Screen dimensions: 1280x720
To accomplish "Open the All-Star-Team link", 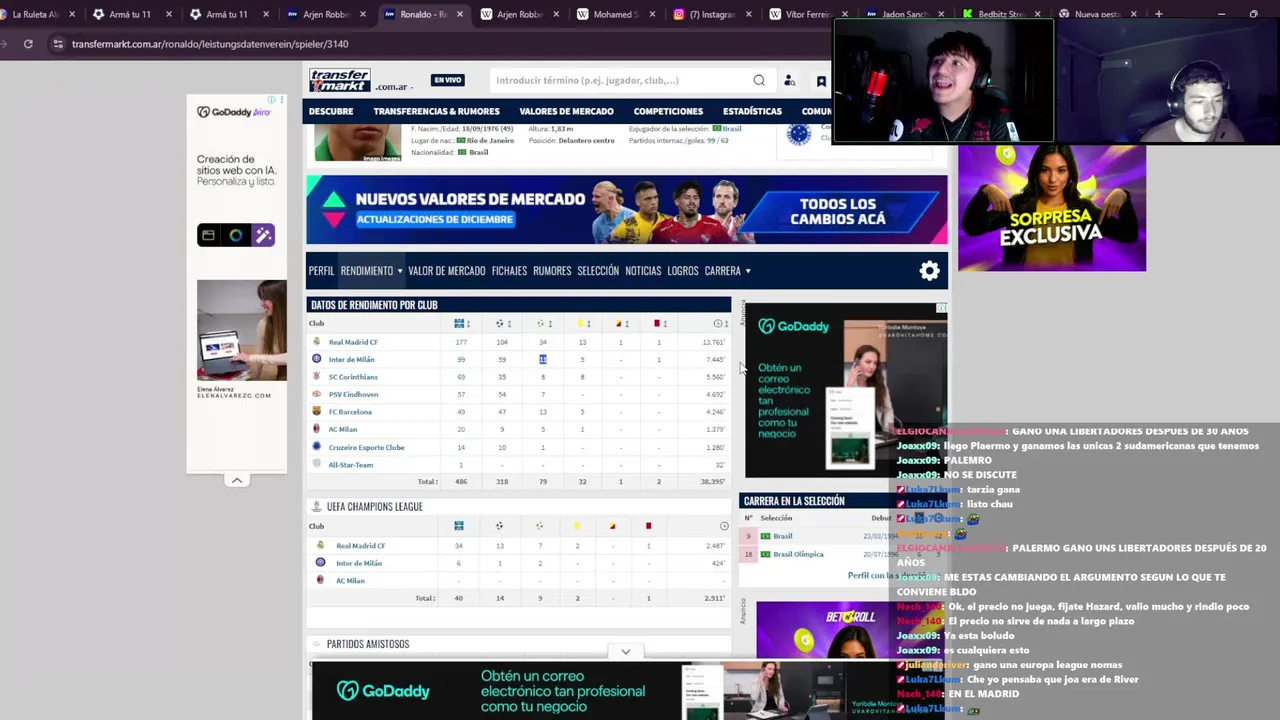I will 351,465.
